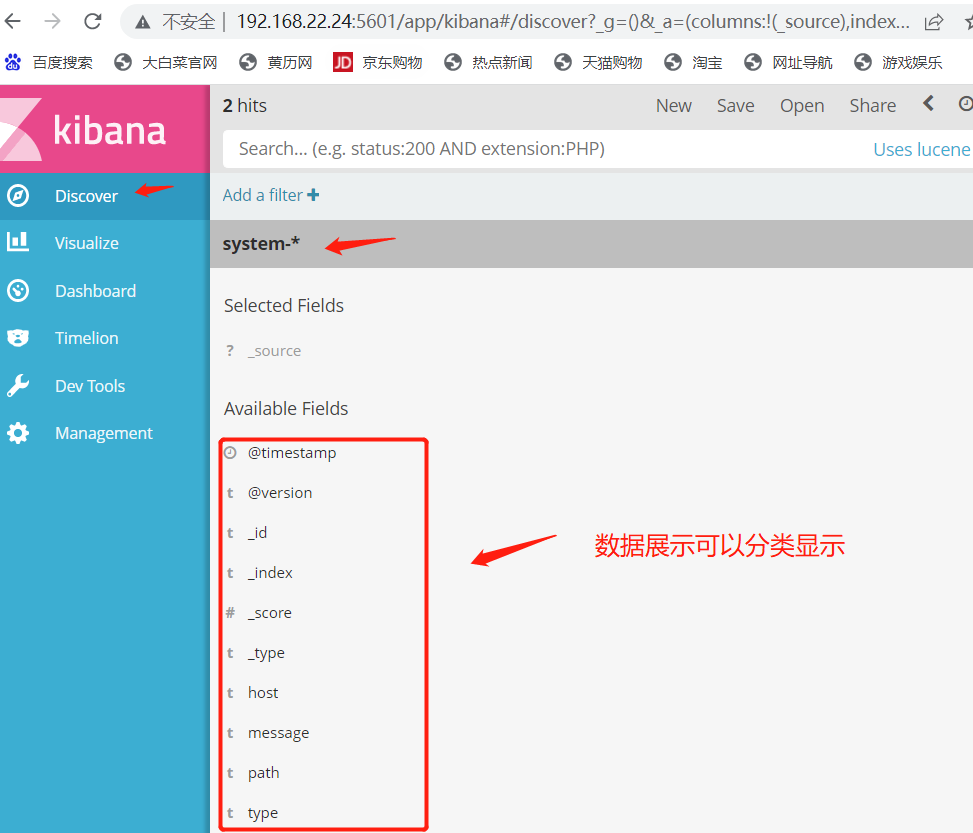Select the type field at list bottom
The image size is (973, 833).
tap(263, 813)
